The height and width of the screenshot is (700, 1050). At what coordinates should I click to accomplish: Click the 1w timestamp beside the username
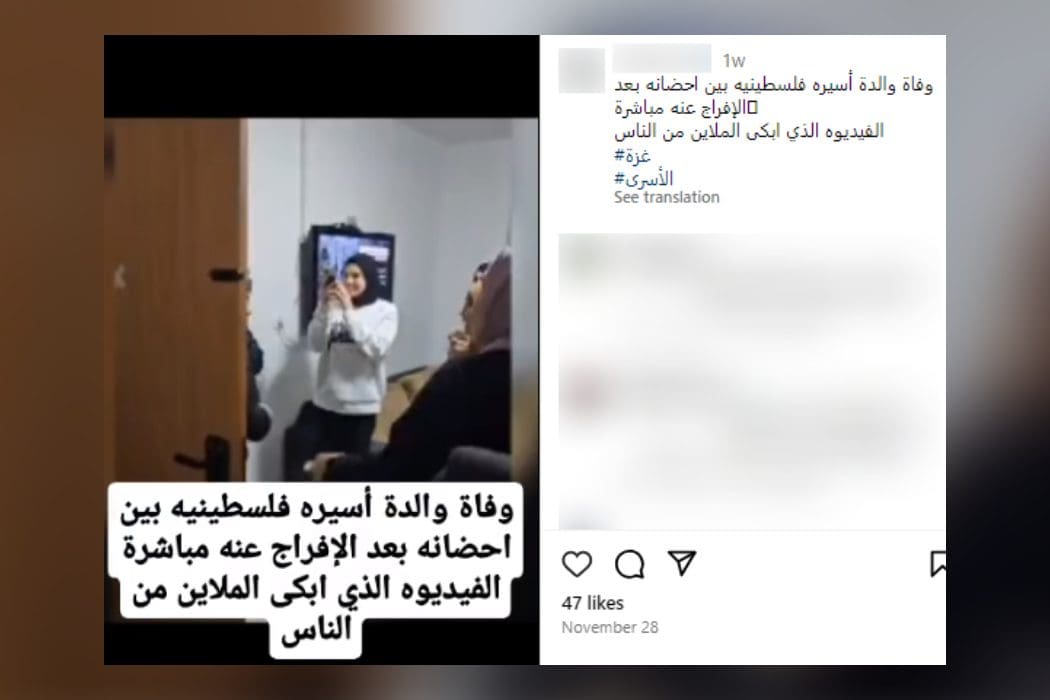pos(734,61)
